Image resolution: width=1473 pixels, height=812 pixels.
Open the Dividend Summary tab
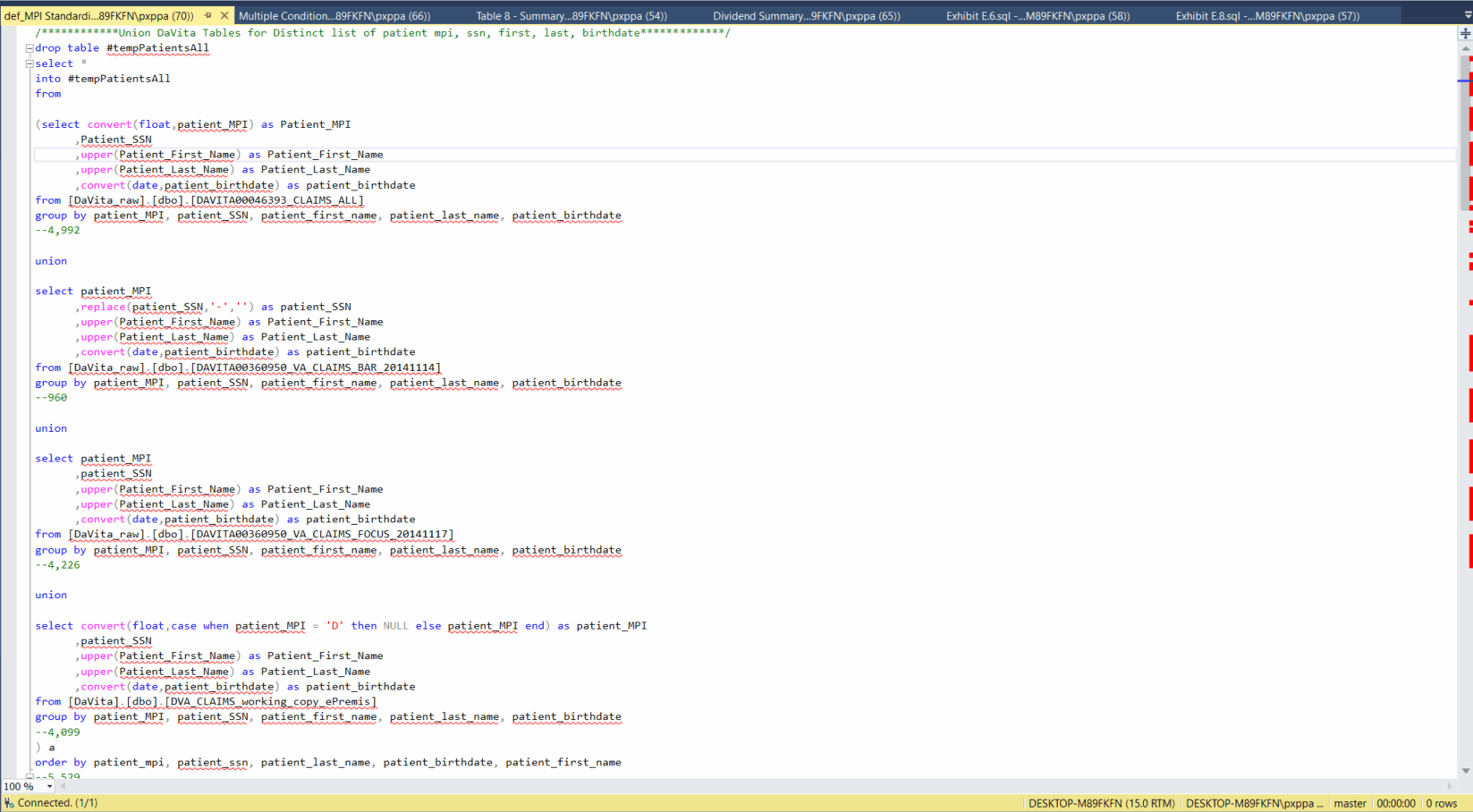coord(806,15)
